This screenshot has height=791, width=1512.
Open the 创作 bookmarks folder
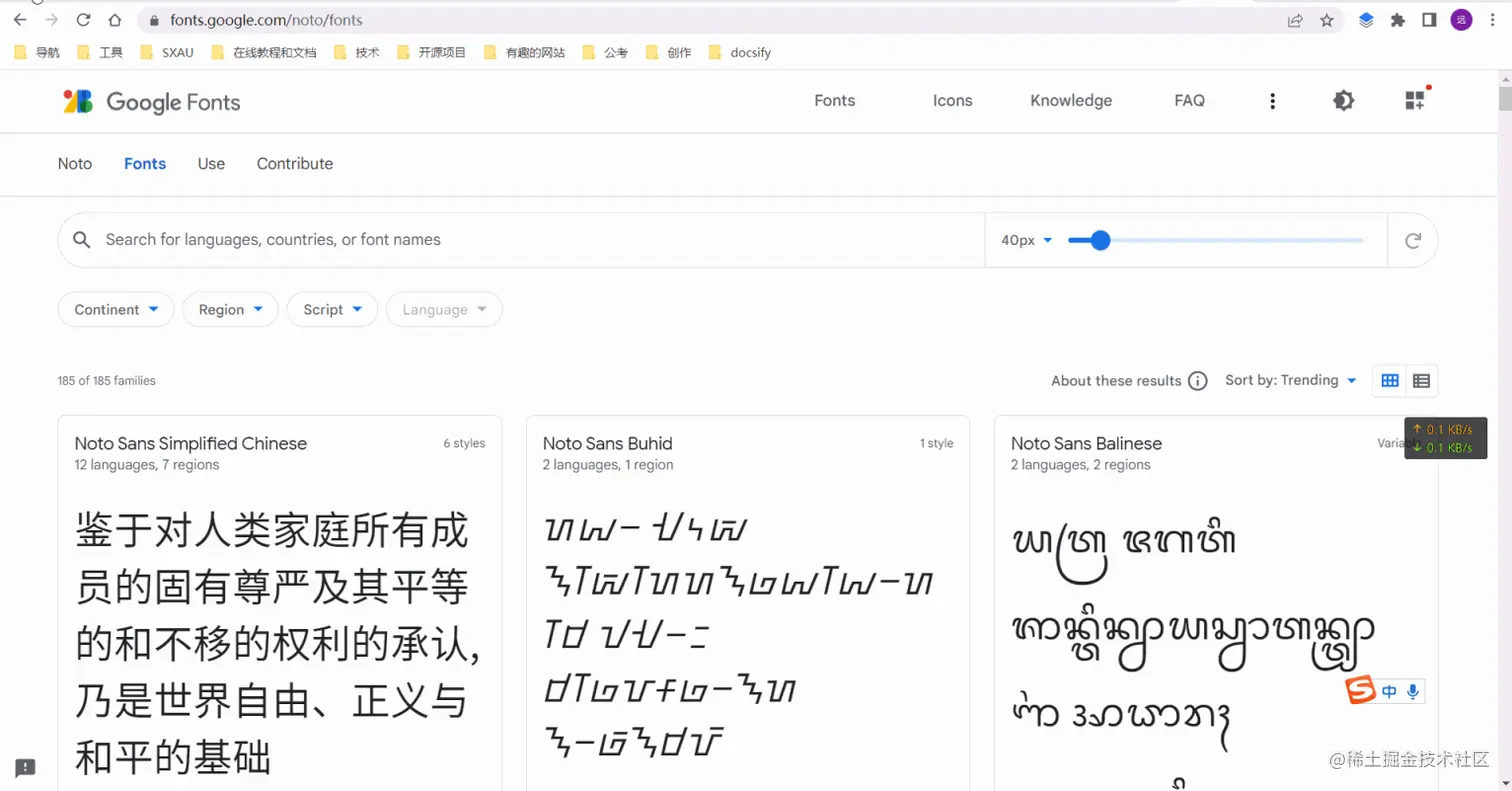tap(669, 52)
